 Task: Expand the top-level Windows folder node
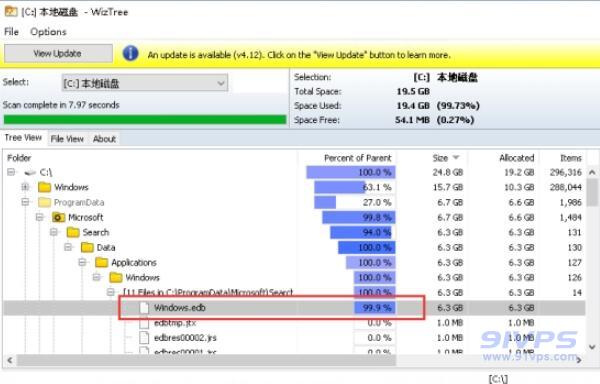click(25, 187)
